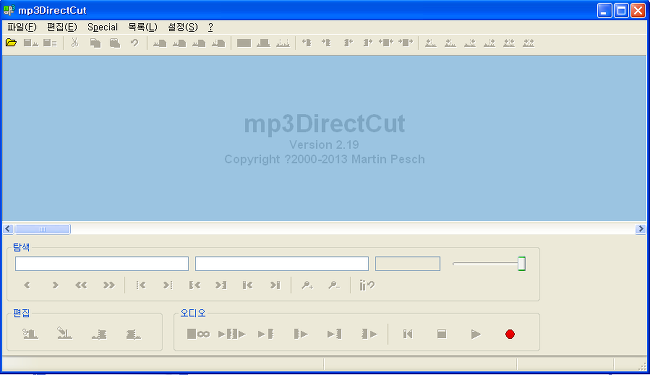
Task: Click the dotted-bar next cue icon
Action: (x=167, y=285)
